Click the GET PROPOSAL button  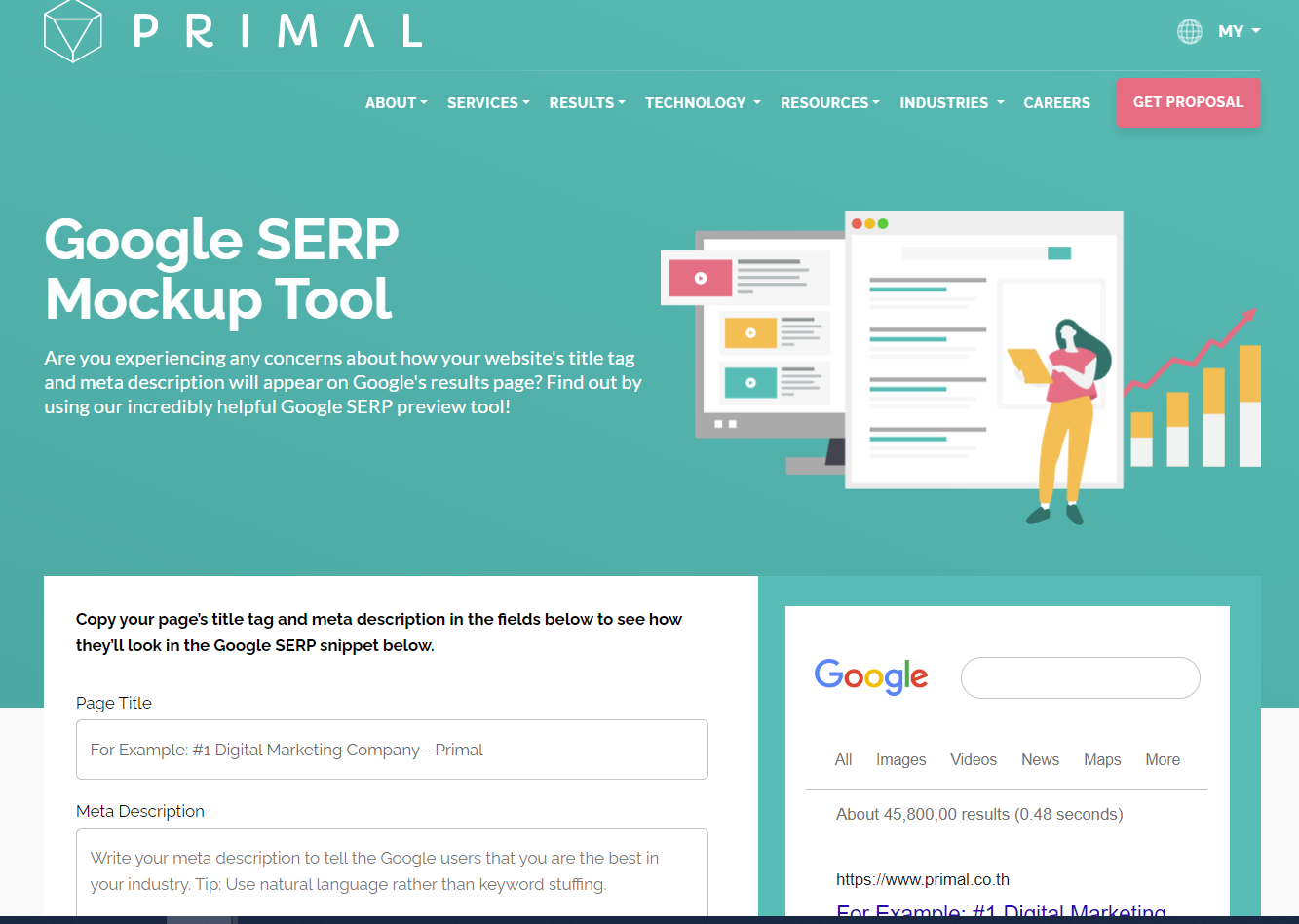click(x=1188, y=102)
